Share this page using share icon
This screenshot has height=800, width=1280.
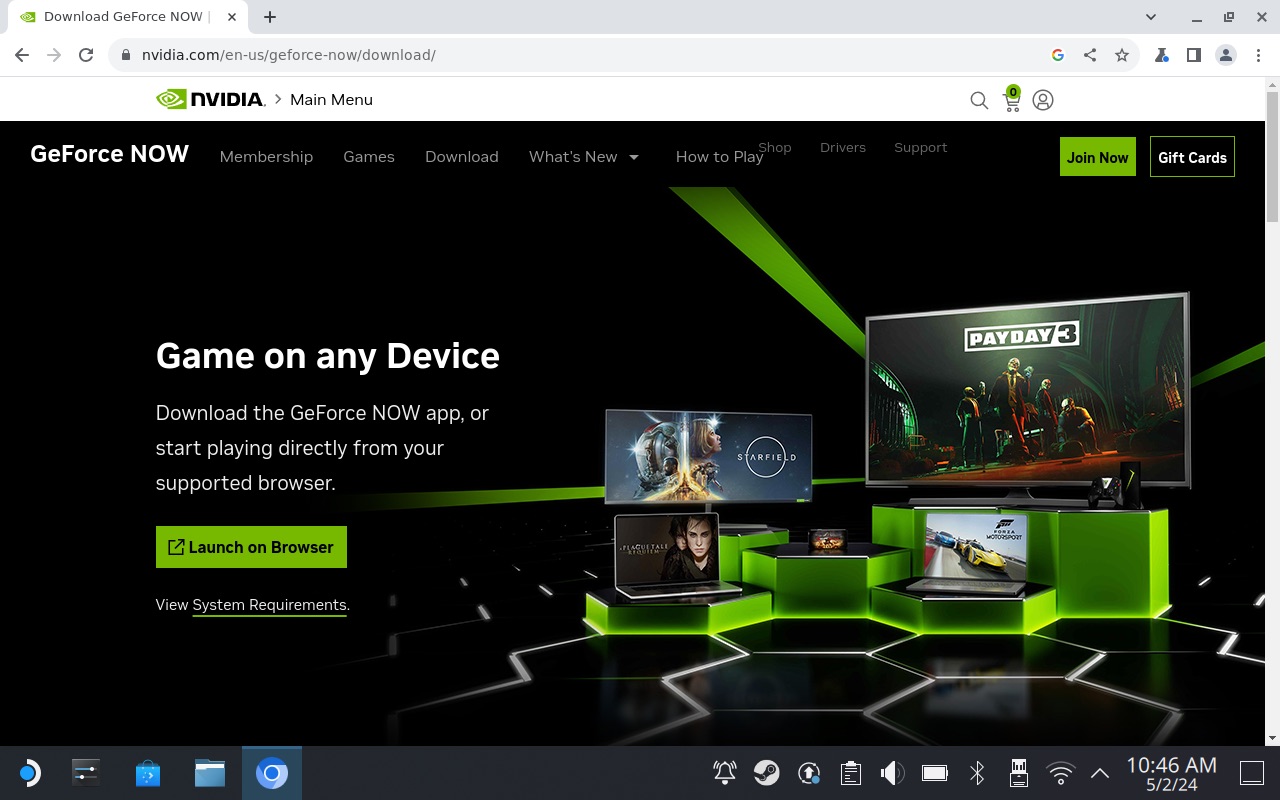point(1090,55)
